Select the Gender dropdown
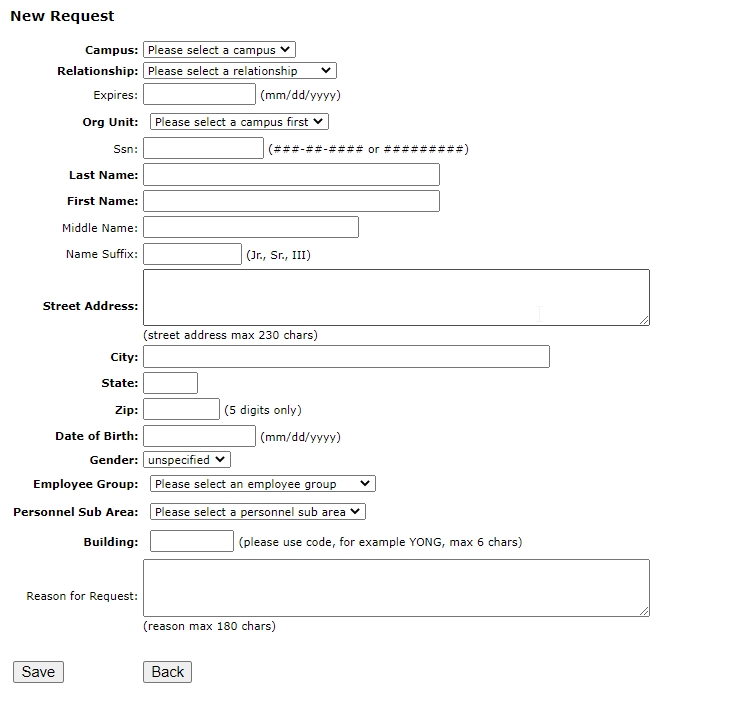 tap(187, 460)
